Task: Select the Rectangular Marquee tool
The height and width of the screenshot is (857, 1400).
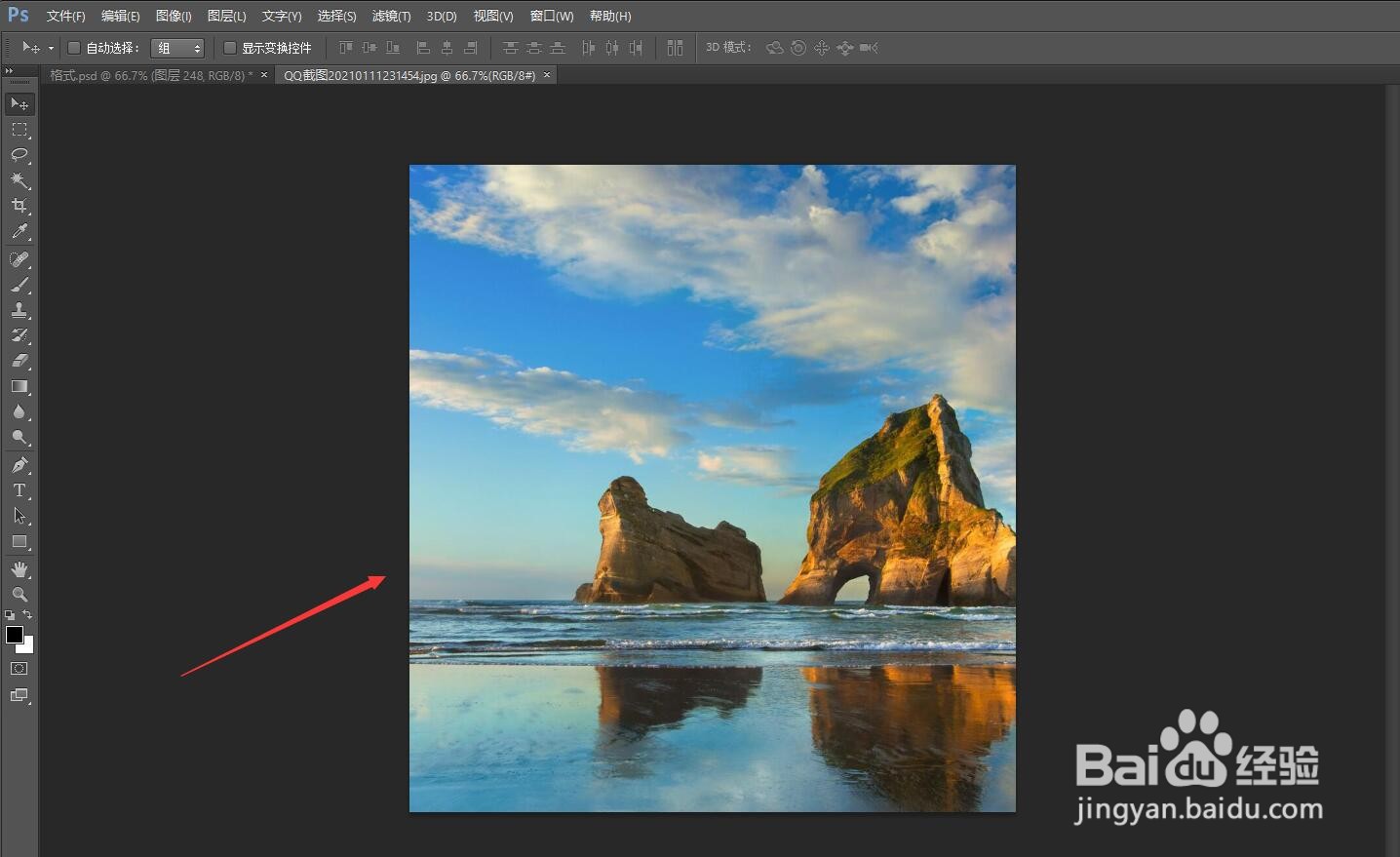Action: 19,130
